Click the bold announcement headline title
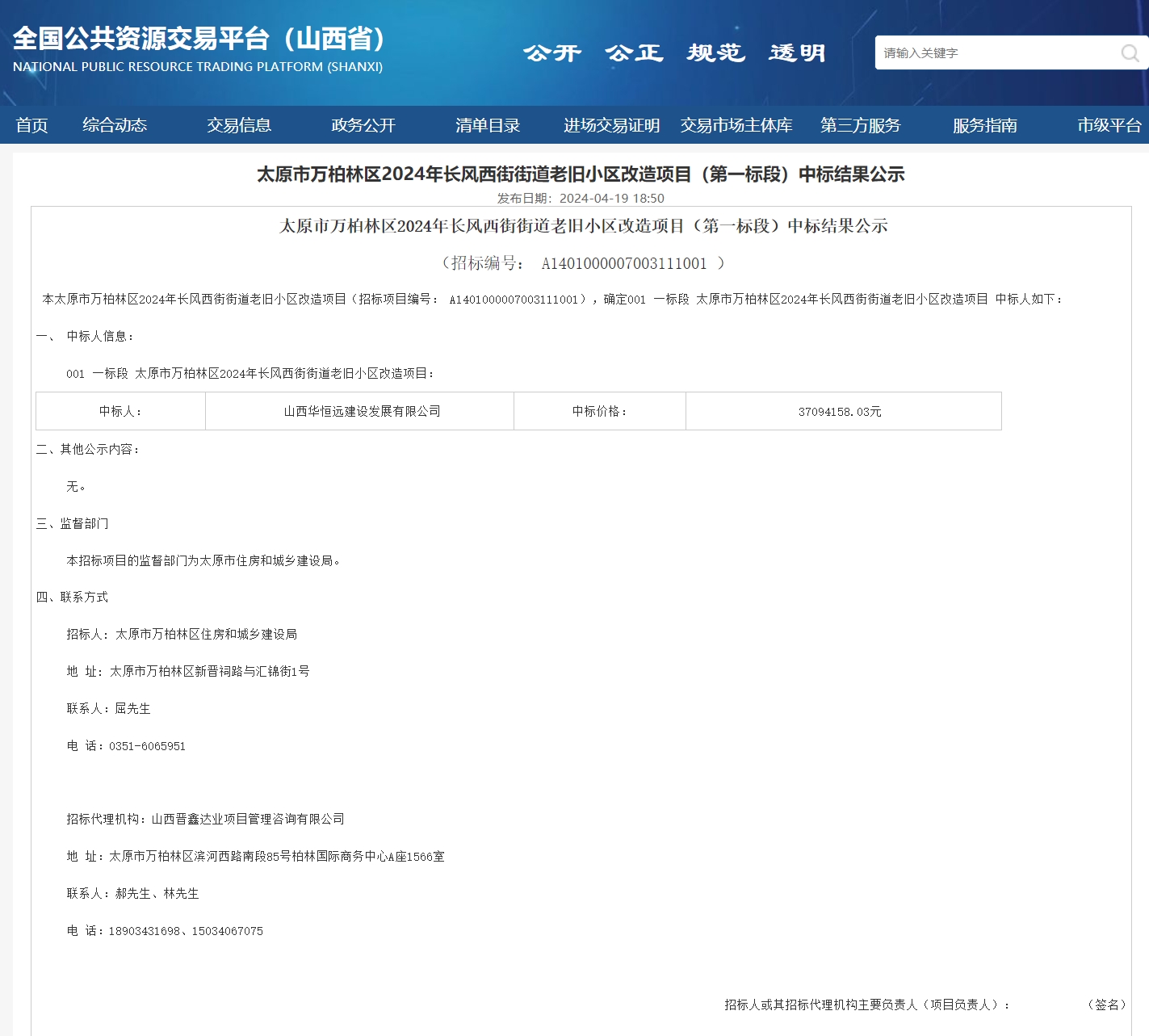The height and width of the screenshot is (1036, 1149). coord(581,174)
